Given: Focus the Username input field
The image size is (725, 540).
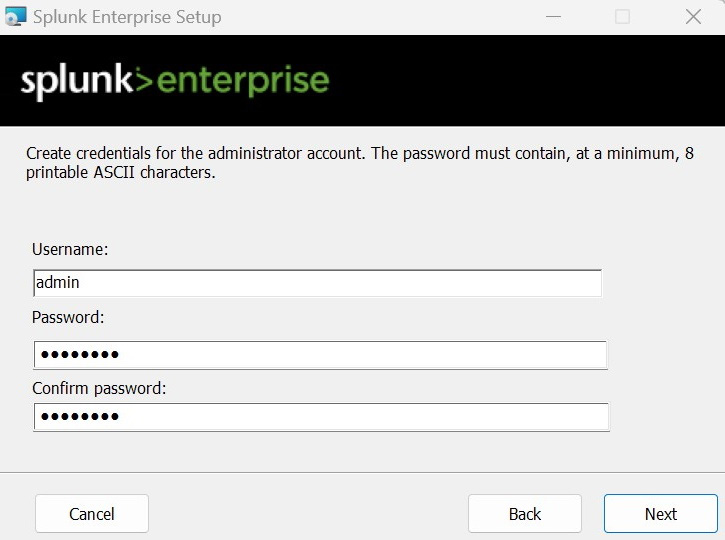Looking at the screenshot, I should click(317, 283).
